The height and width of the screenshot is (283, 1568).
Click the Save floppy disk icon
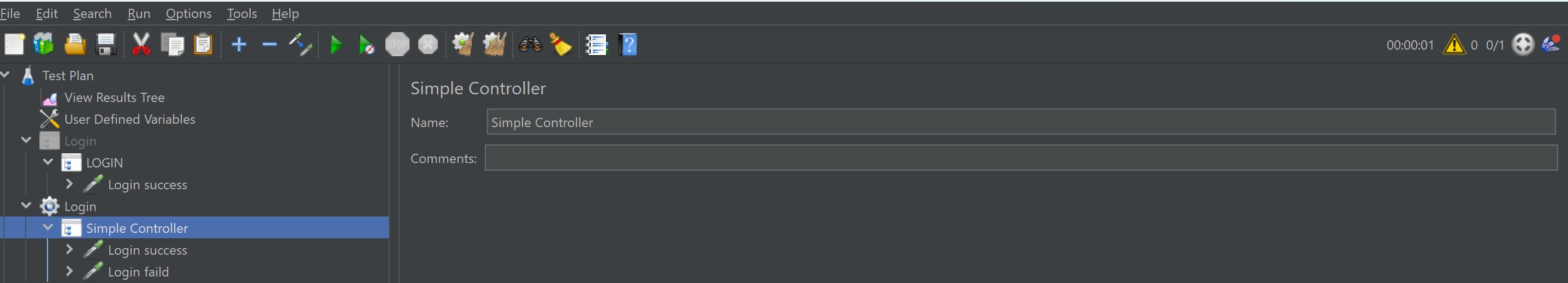tap(106, 44)
